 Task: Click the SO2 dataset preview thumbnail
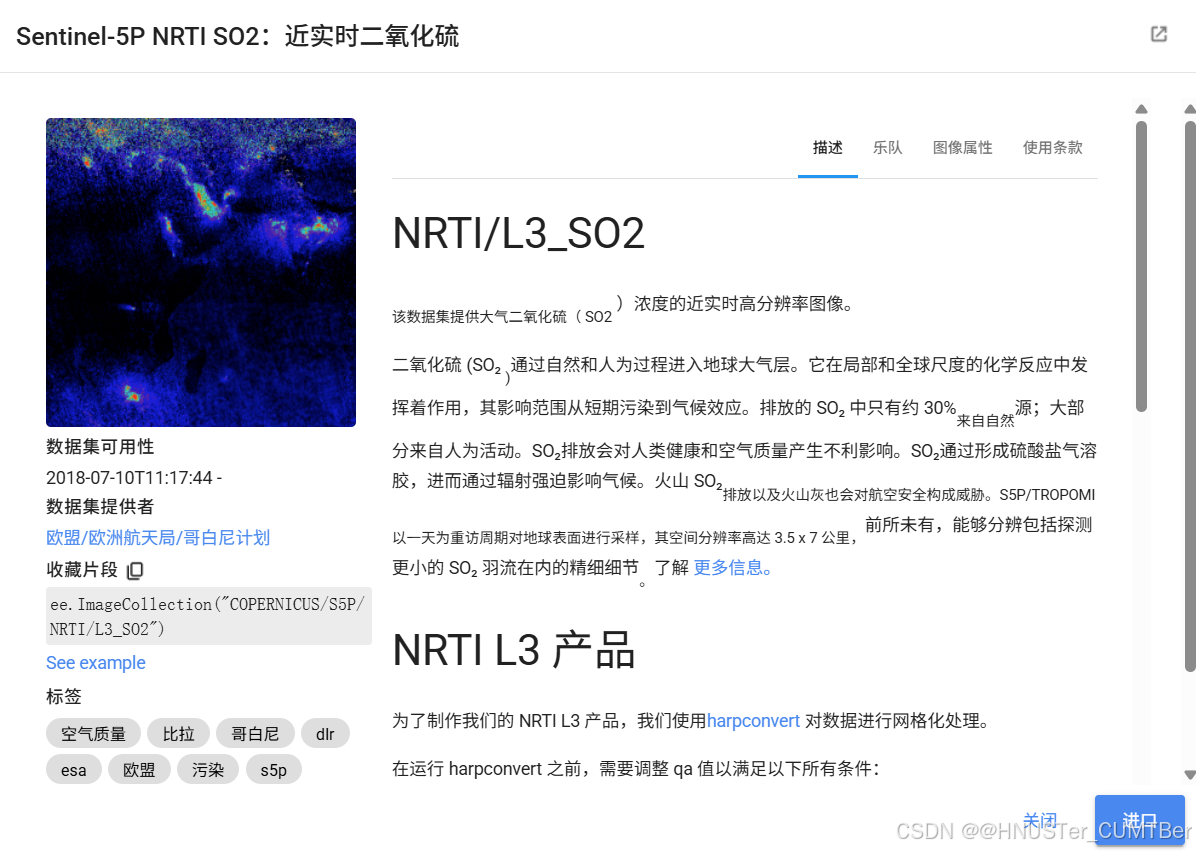click(x=201, y=272)
